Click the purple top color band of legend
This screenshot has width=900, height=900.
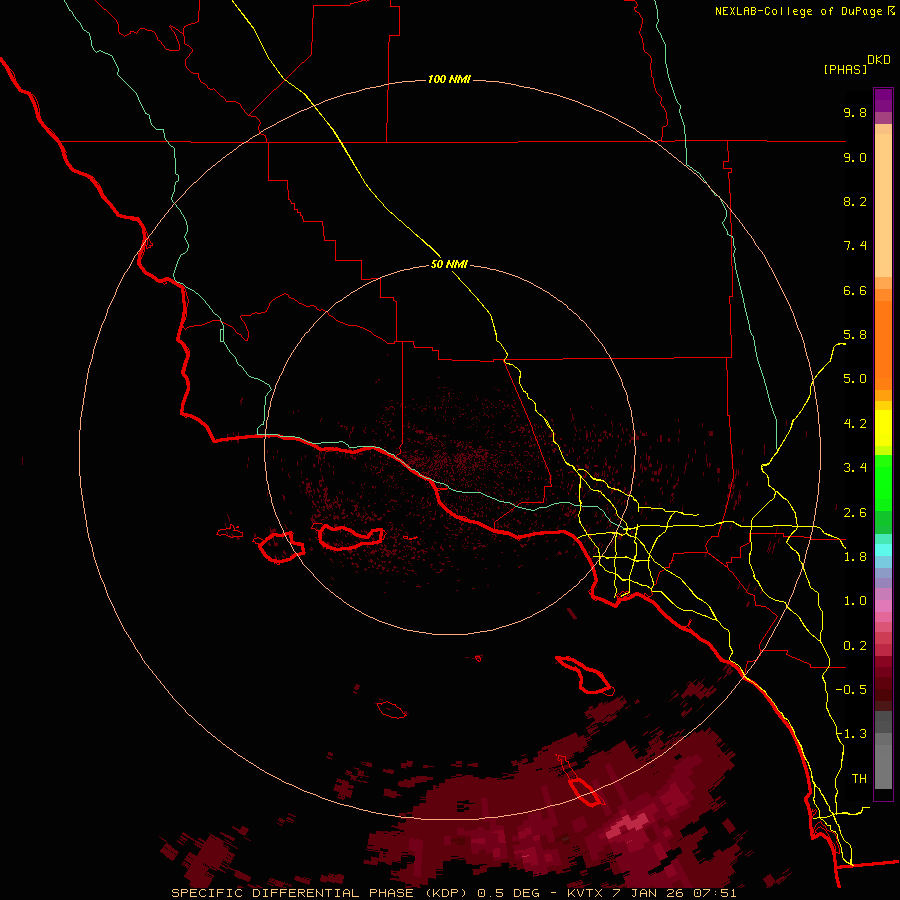point(883,101)
